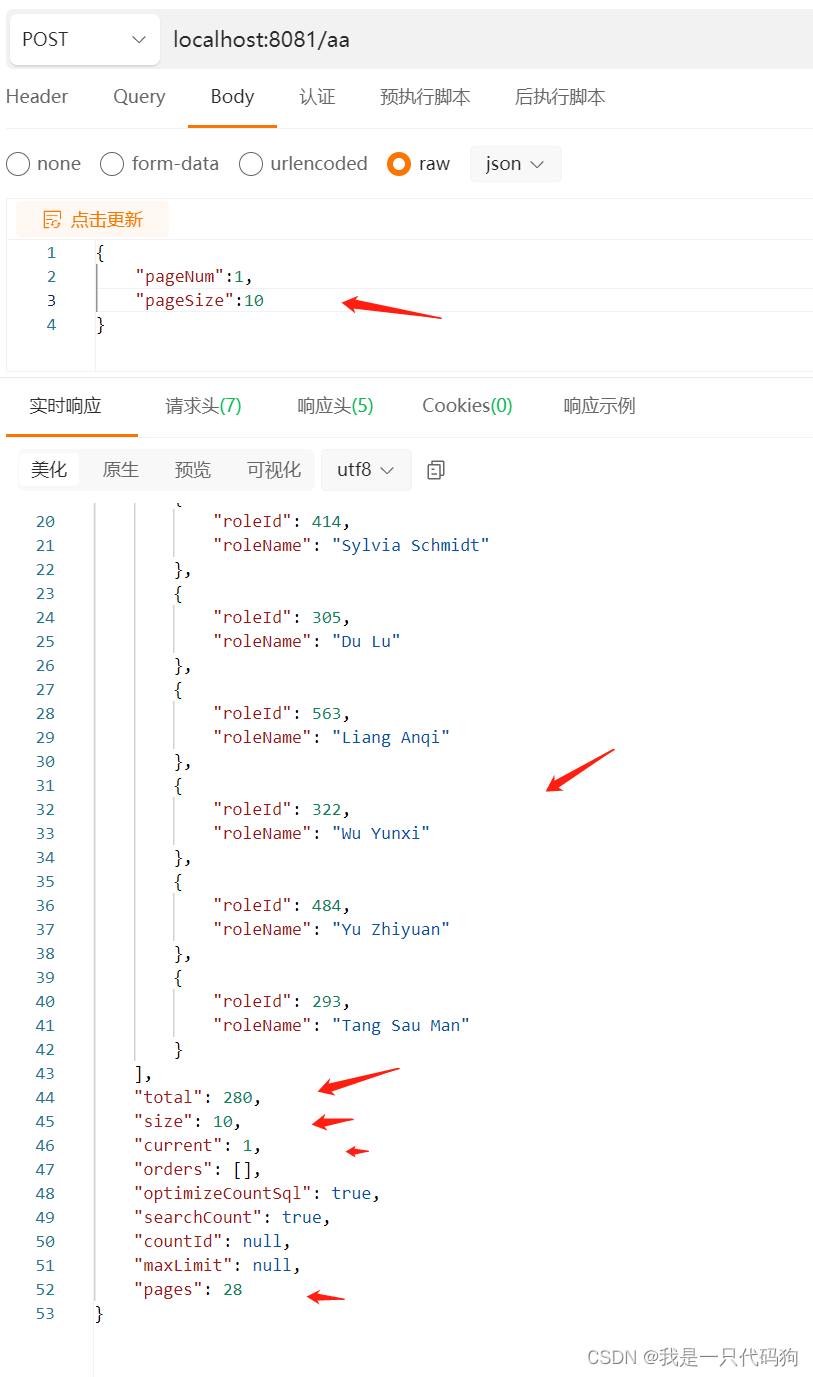Switch to the 预执行脚本 tab
The width and height of the screenshot is (813, 1377).
click(x=424, y=96)
